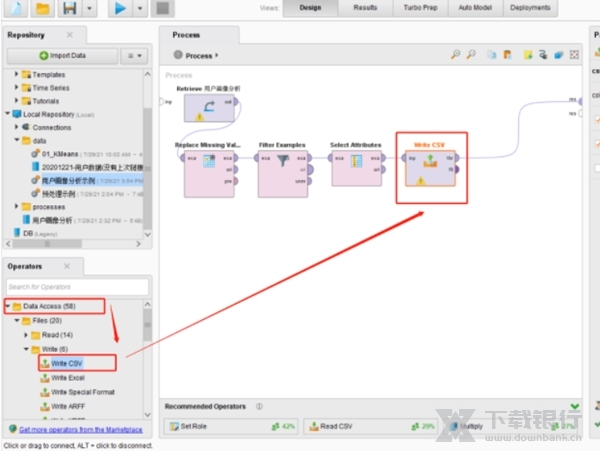The height and width of the screenshot is (451, 600).
Task: Expand the Read (14) folder
Action: [28, 335]
